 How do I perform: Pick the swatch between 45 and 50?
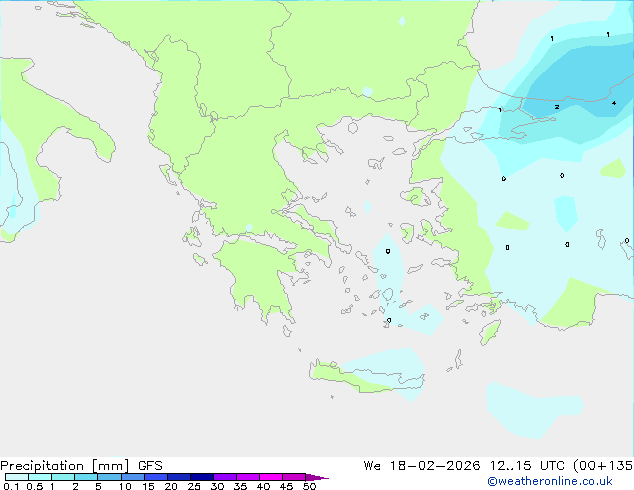(294, 477)
